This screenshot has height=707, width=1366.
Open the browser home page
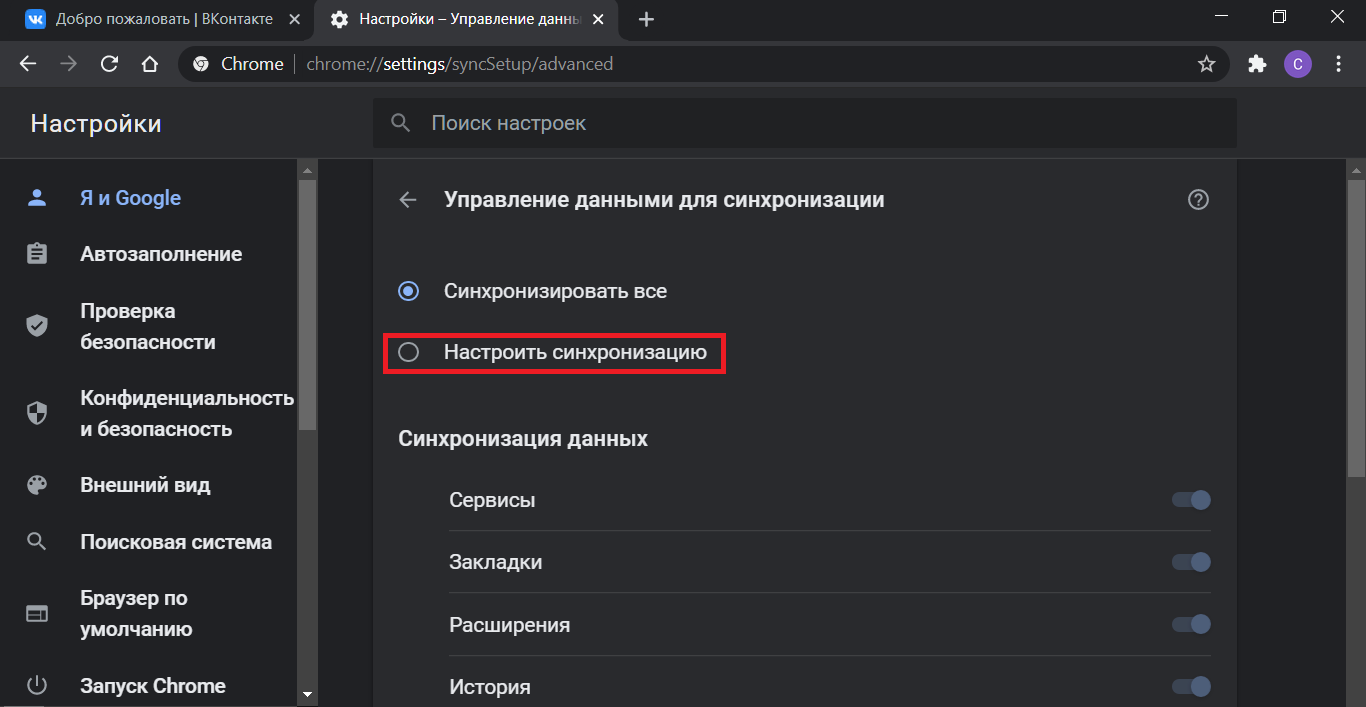point(150,64)
